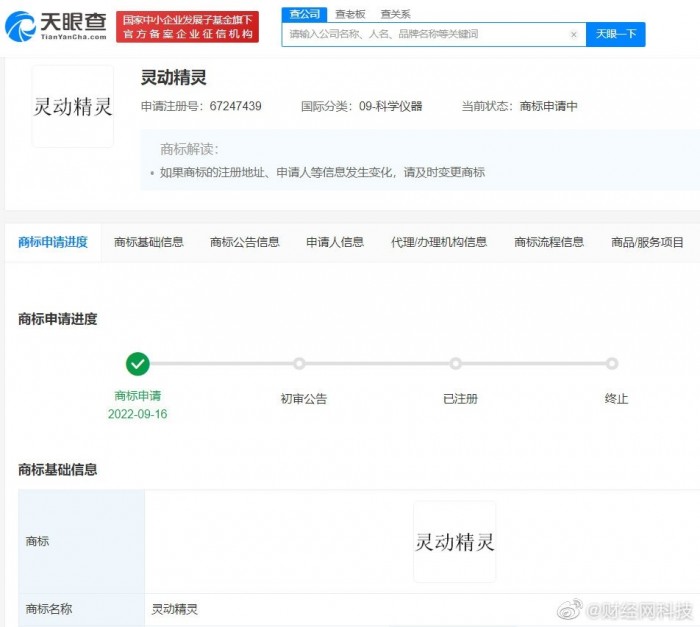Switch to the 查关系 search tab
This screenshot has height=627, width=700.
pos(395,14)
